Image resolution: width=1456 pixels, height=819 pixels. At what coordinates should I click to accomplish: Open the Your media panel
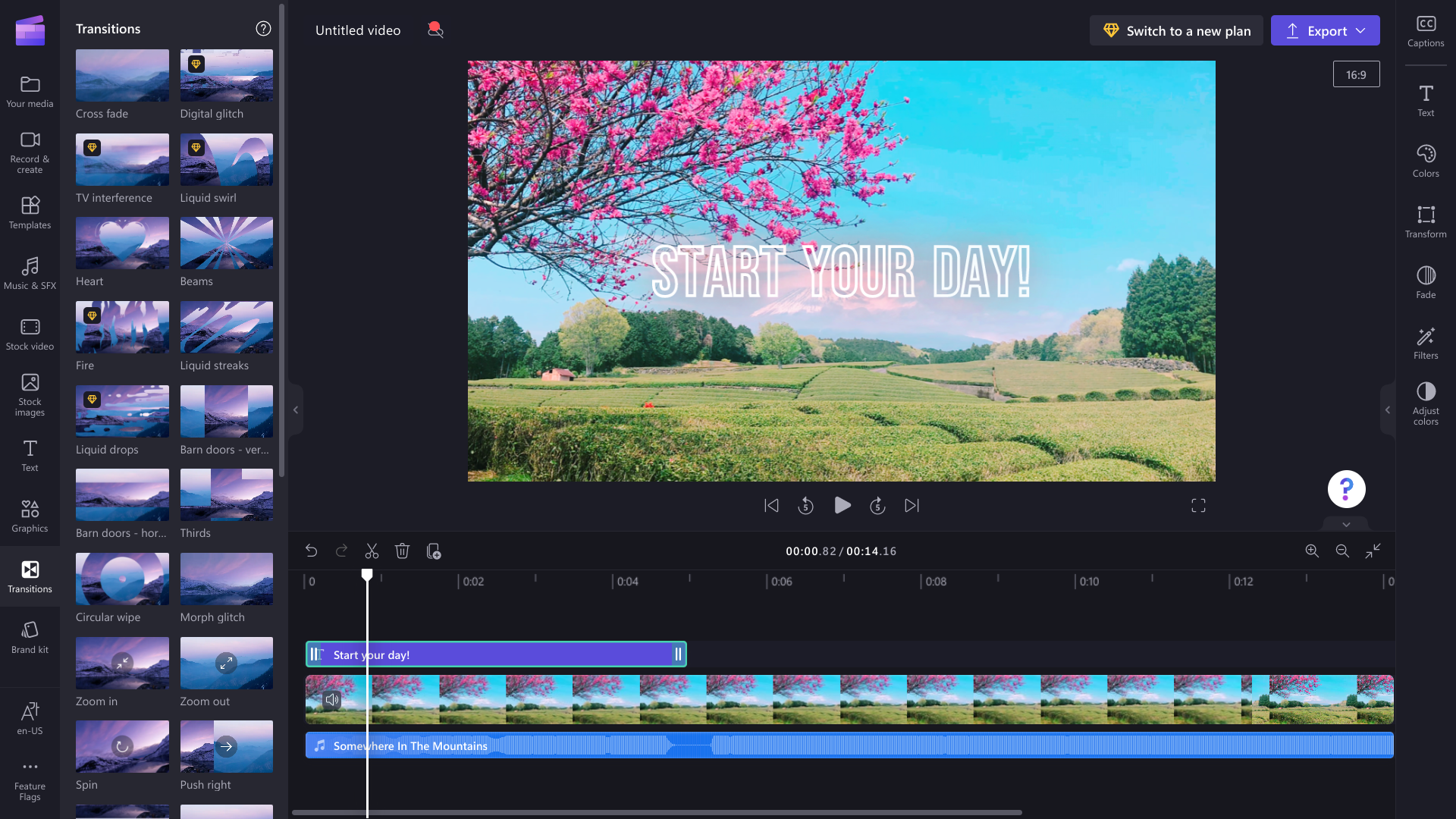(x=30, y=91)
